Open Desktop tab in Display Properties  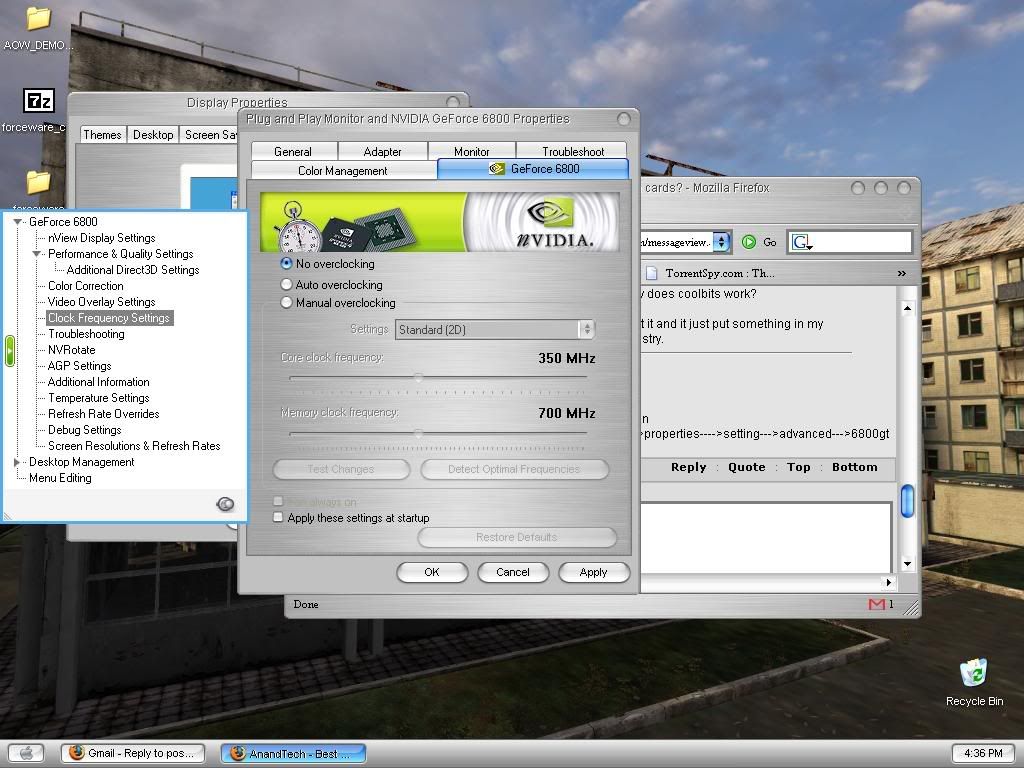[153, 135]
